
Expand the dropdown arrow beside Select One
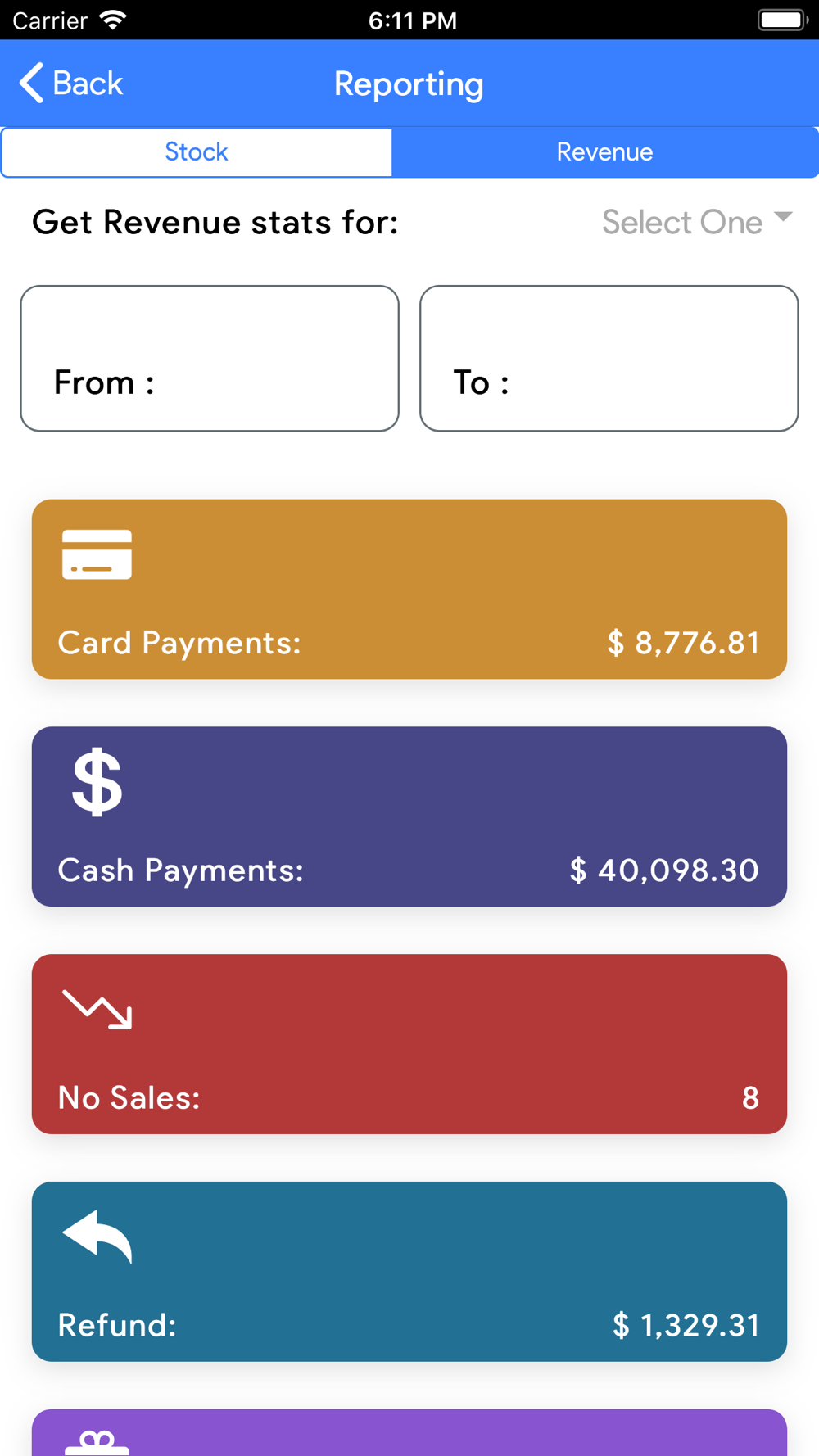pyautogui.click(x=783, y=217)
